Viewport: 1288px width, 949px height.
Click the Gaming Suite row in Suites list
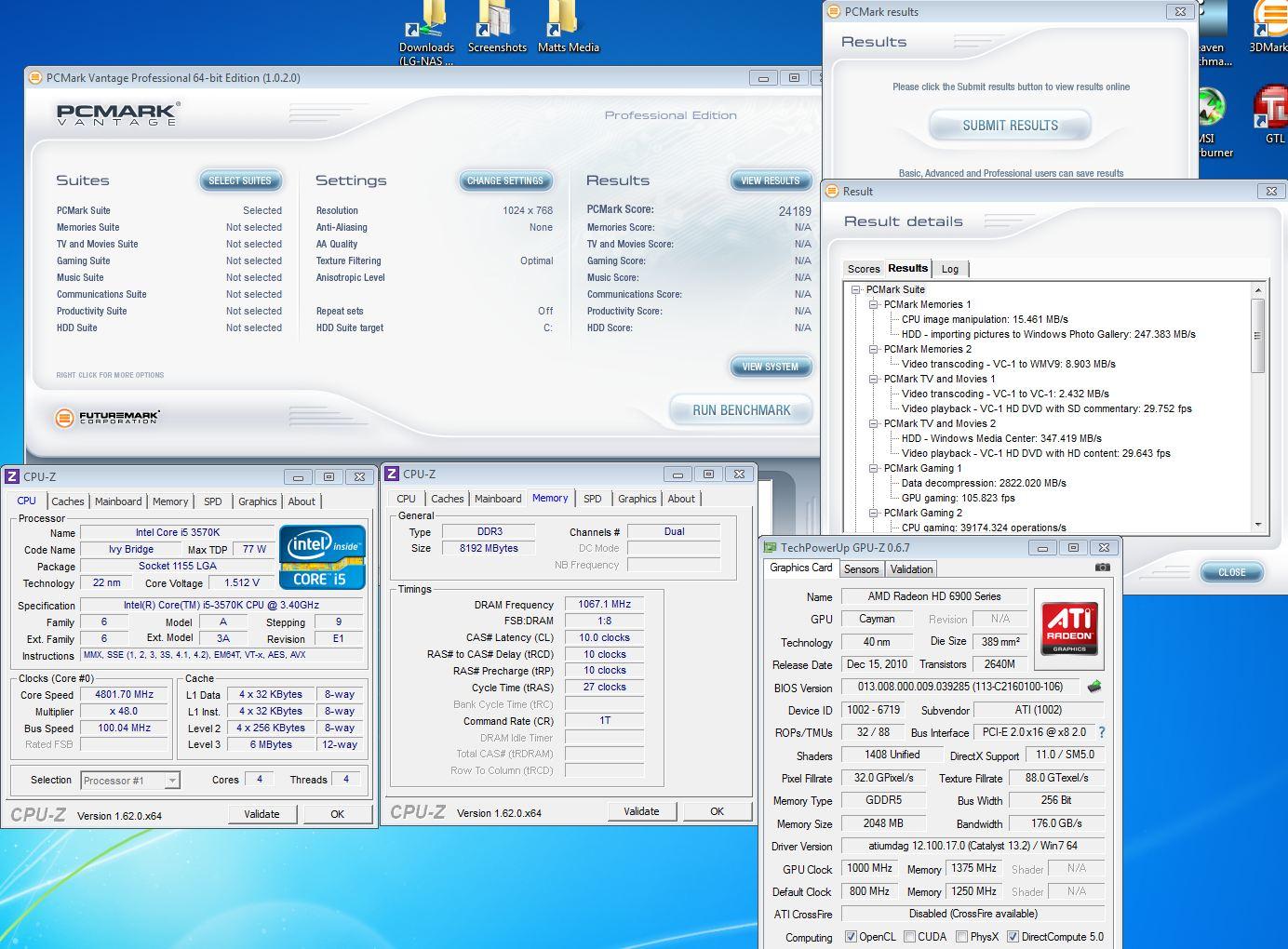click(168, 261)
